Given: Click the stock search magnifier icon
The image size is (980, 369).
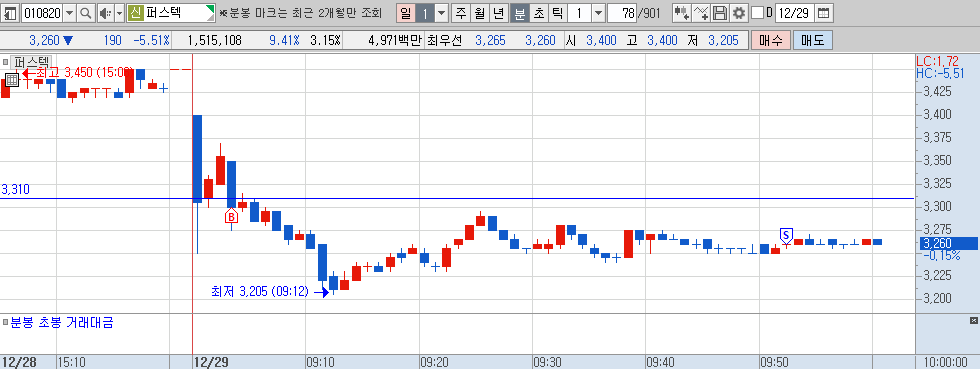Looking at the screenshot, I should (86, 13).
